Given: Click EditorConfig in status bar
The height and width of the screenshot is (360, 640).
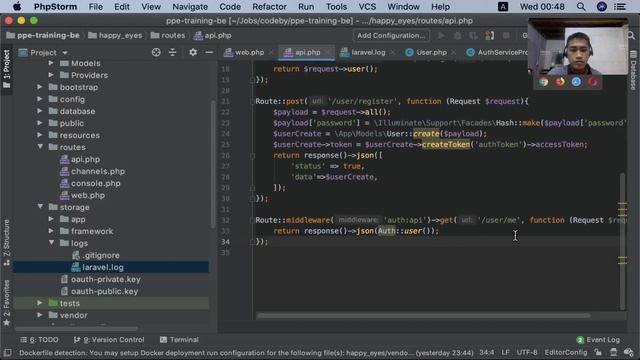Looking at the screenshot, I should pos(566,352).
